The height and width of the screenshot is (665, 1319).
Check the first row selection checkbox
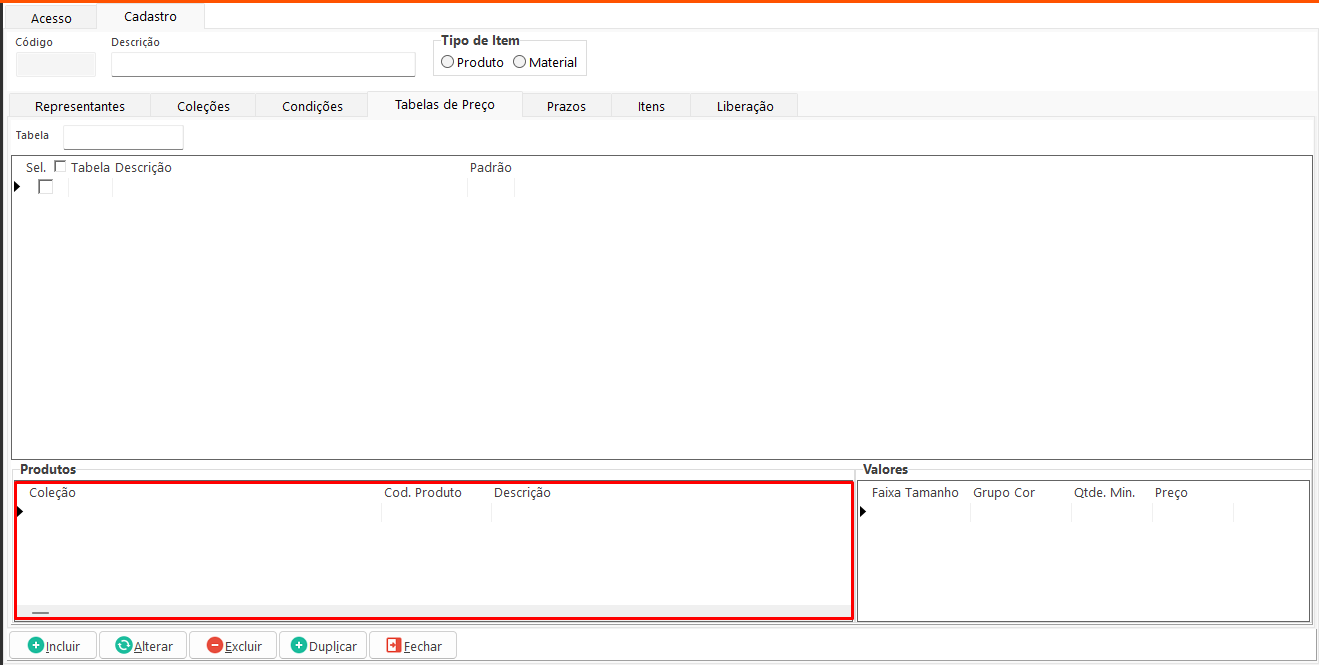tap(45, 187)
